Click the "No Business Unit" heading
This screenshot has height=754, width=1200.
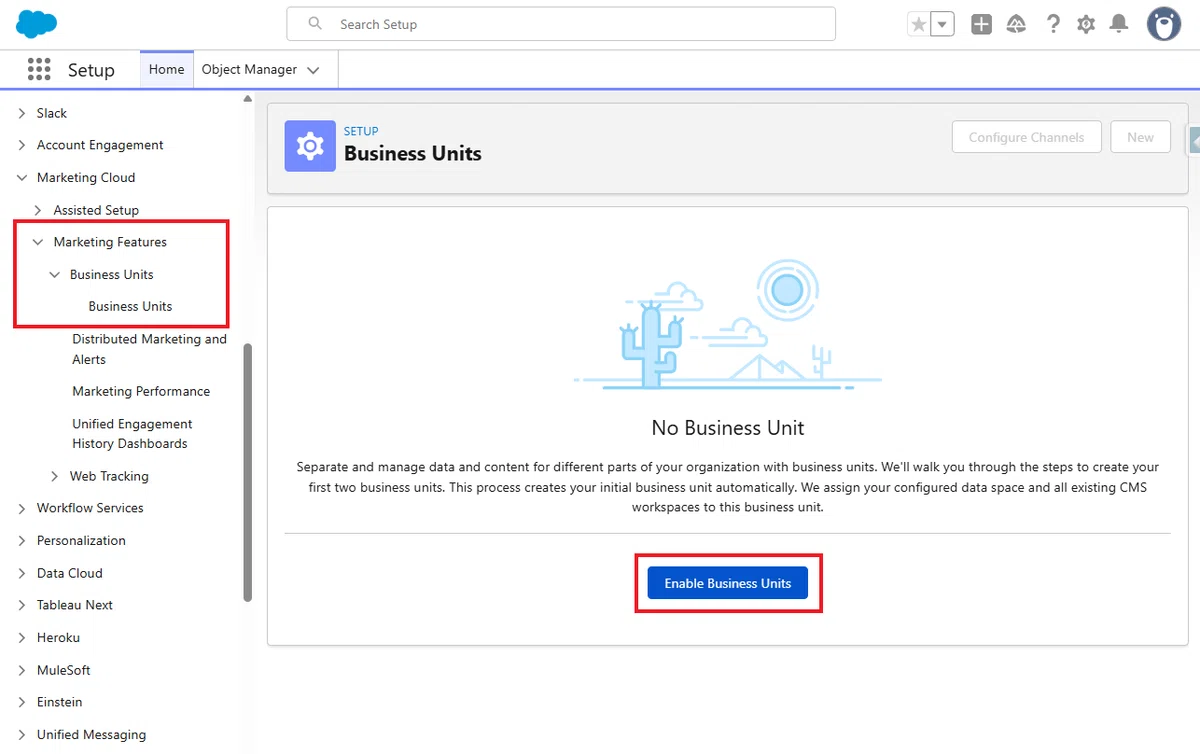click(x=728, y=428)
